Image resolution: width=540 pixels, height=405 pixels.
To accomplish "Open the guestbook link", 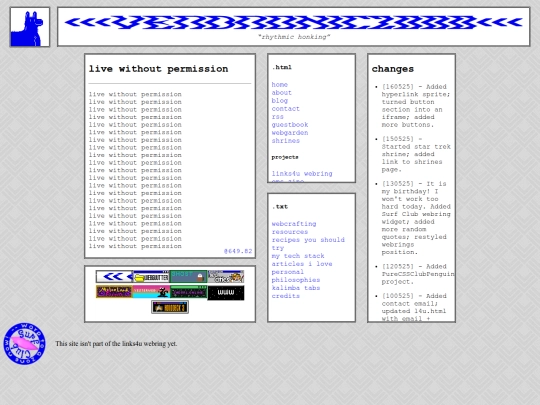I will [x=290, y=125].
